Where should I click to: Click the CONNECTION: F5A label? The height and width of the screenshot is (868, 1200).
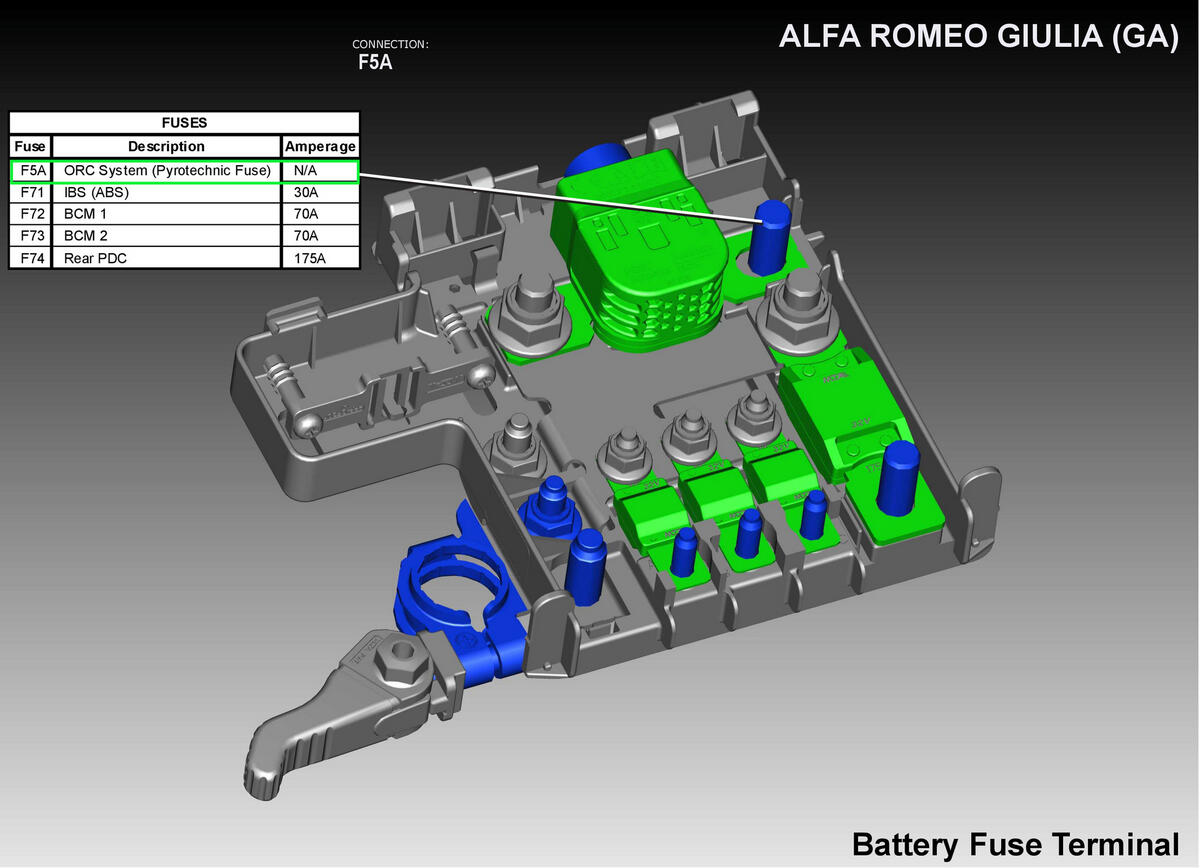point(390,56)
